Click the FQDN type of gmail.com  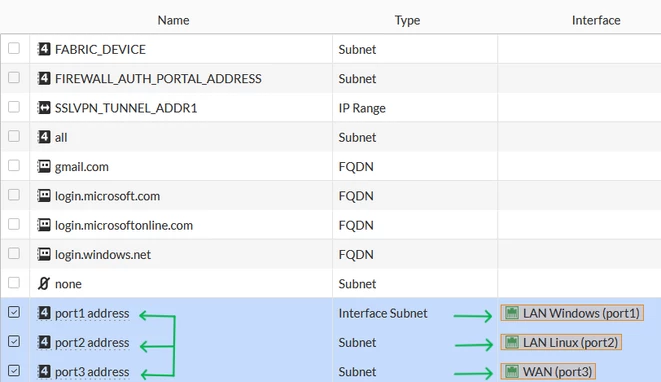point(356,167)
